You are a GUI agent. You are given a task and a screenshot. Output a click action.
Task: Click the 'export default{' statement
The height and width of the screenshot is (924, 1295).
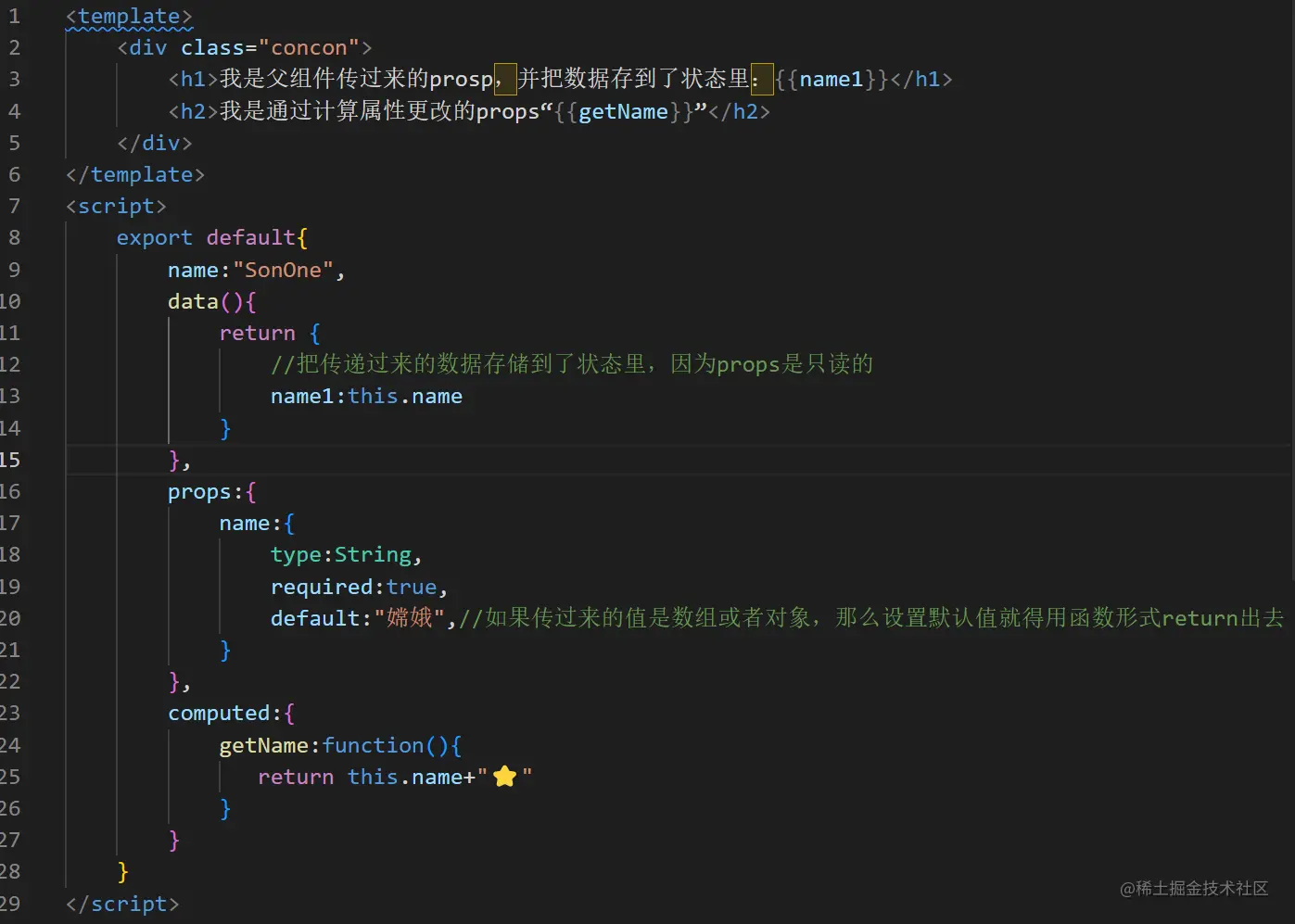(212, 238)
